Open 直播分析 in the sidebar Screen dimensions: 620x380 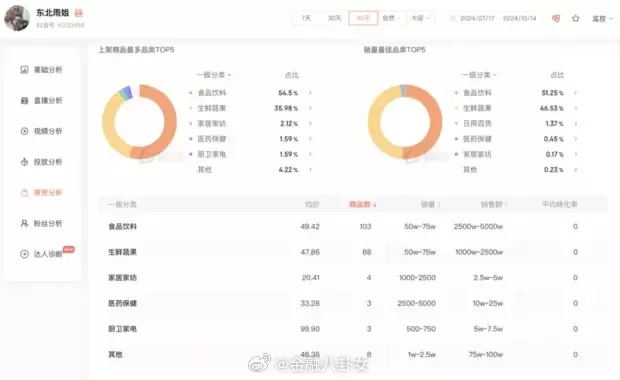click(41, 100)
